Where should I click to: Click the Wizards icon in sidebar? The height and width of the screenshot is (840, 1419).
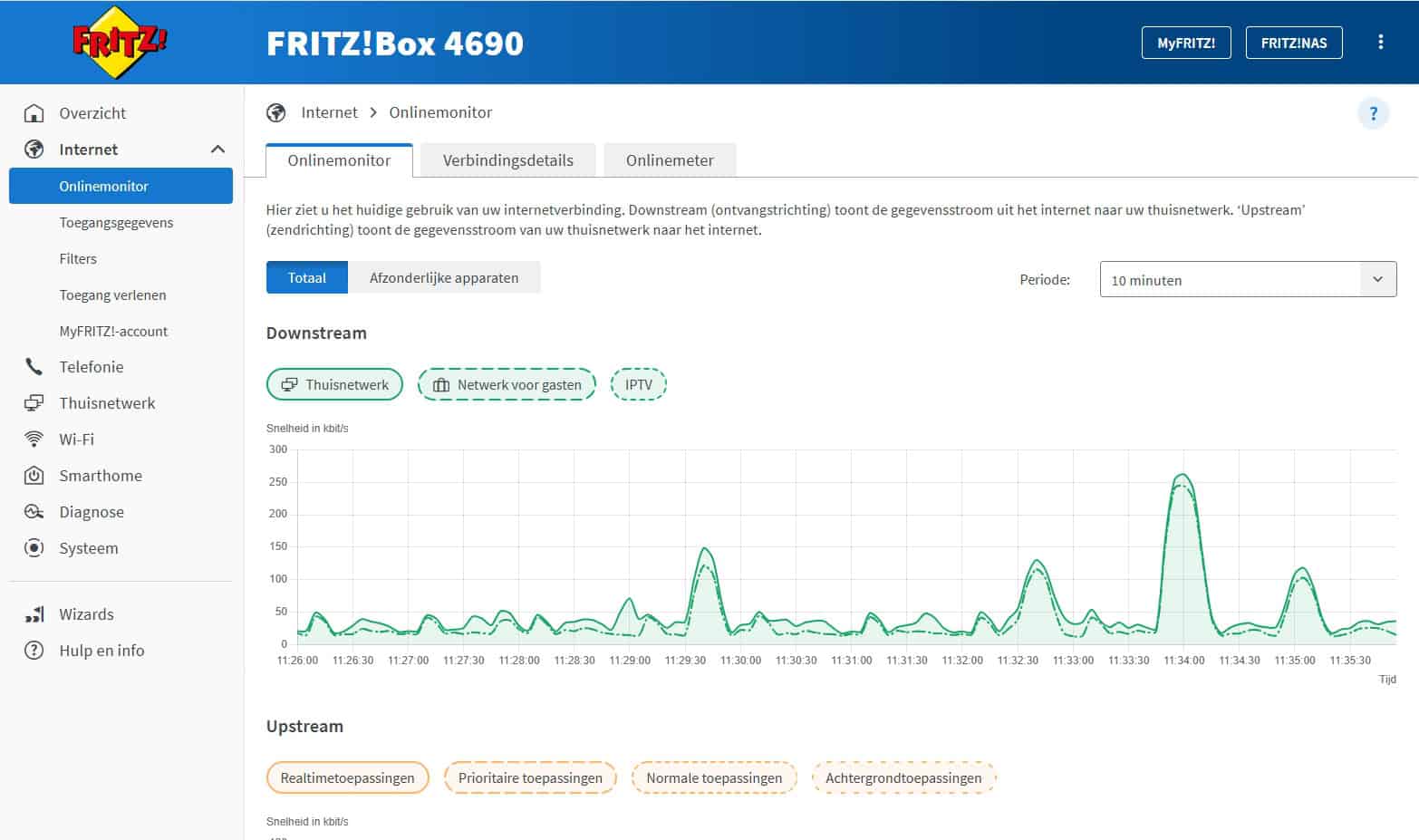click(x=34, y=614)
